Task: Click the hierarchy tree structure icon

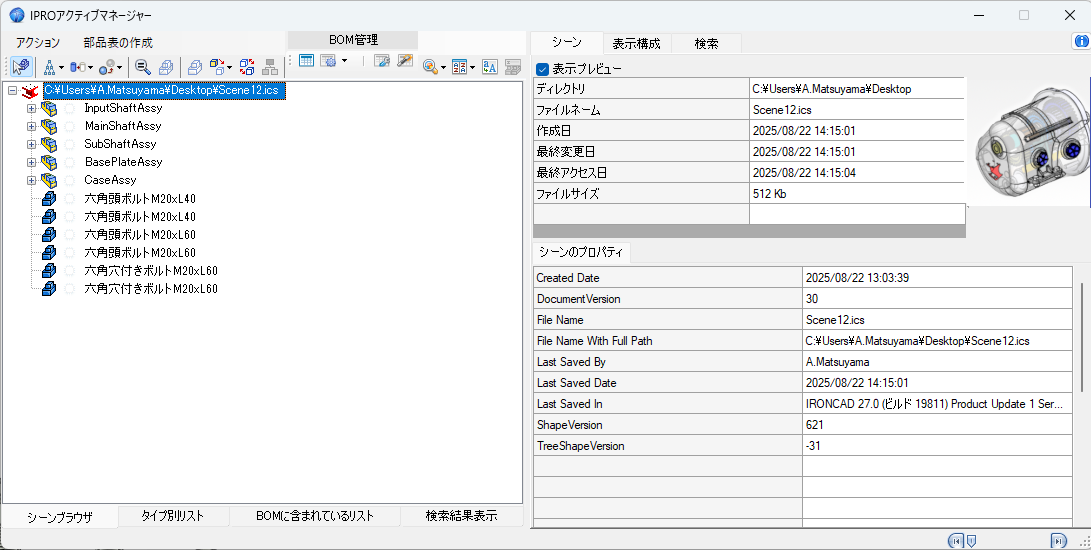Action: pyautogui.click(x=49, y=67)
